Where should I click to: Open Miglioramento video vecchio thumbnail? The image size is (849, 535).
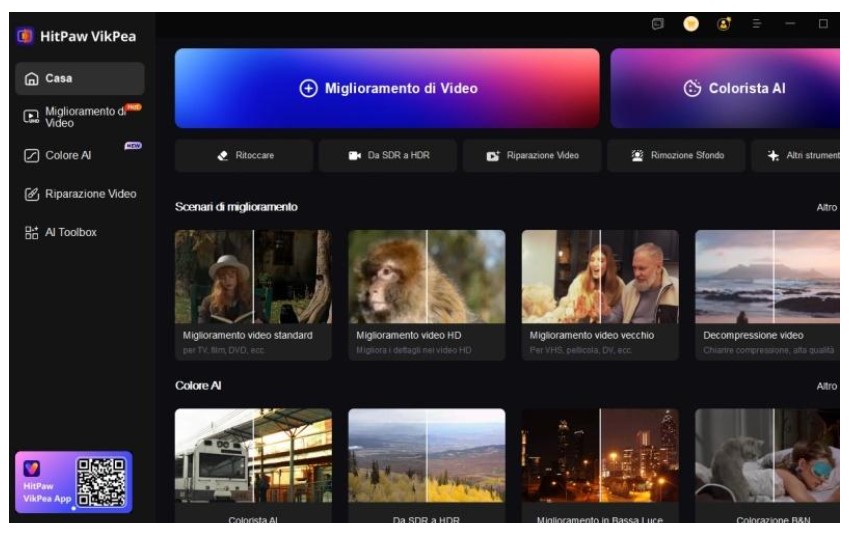click(x=600, y=277)
